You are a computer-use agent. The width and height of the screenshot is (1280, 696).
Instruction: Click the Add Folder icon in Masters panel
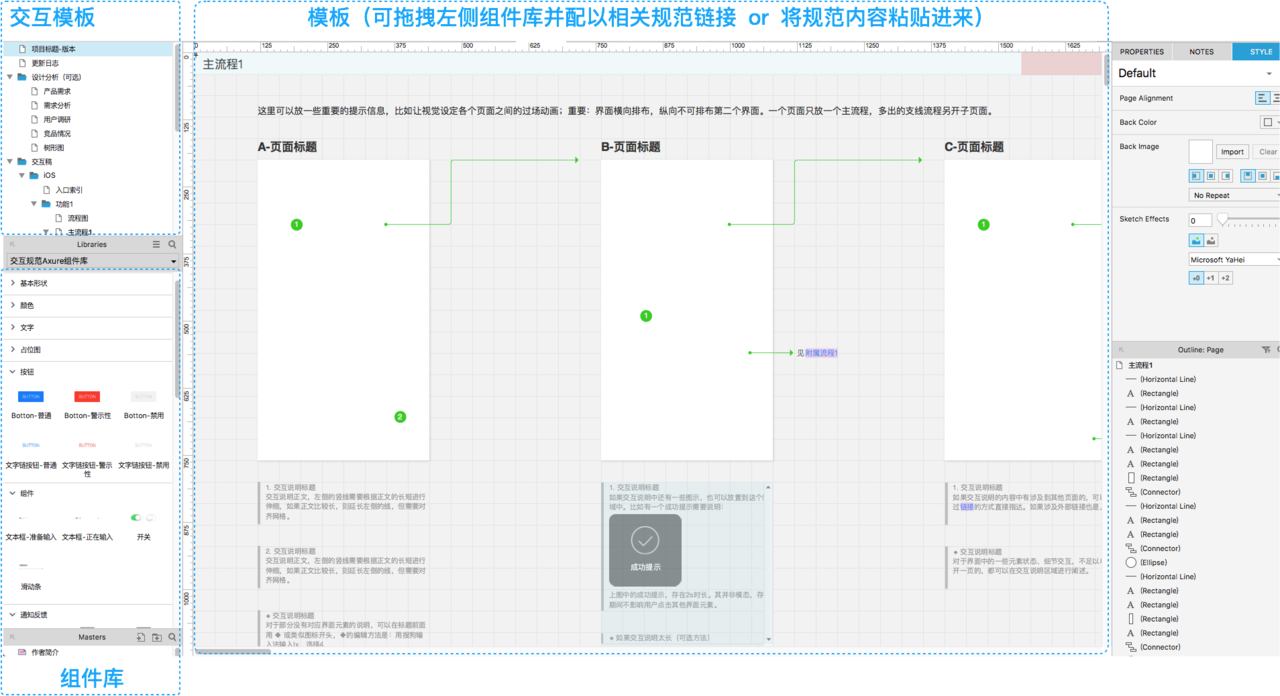[157, 637]
